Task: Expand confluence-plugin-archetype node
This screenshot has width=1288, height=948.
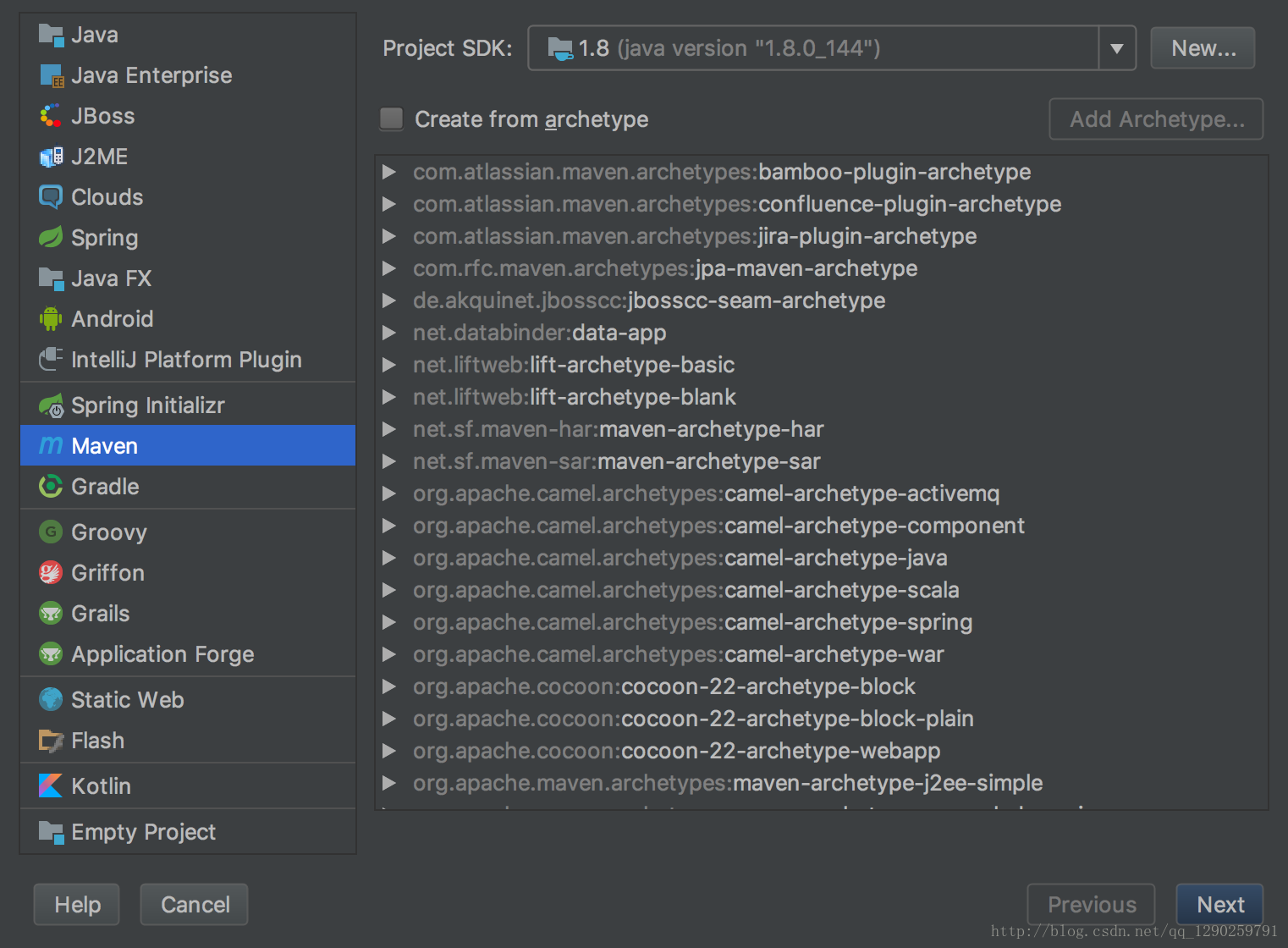Action: point(389,204)
